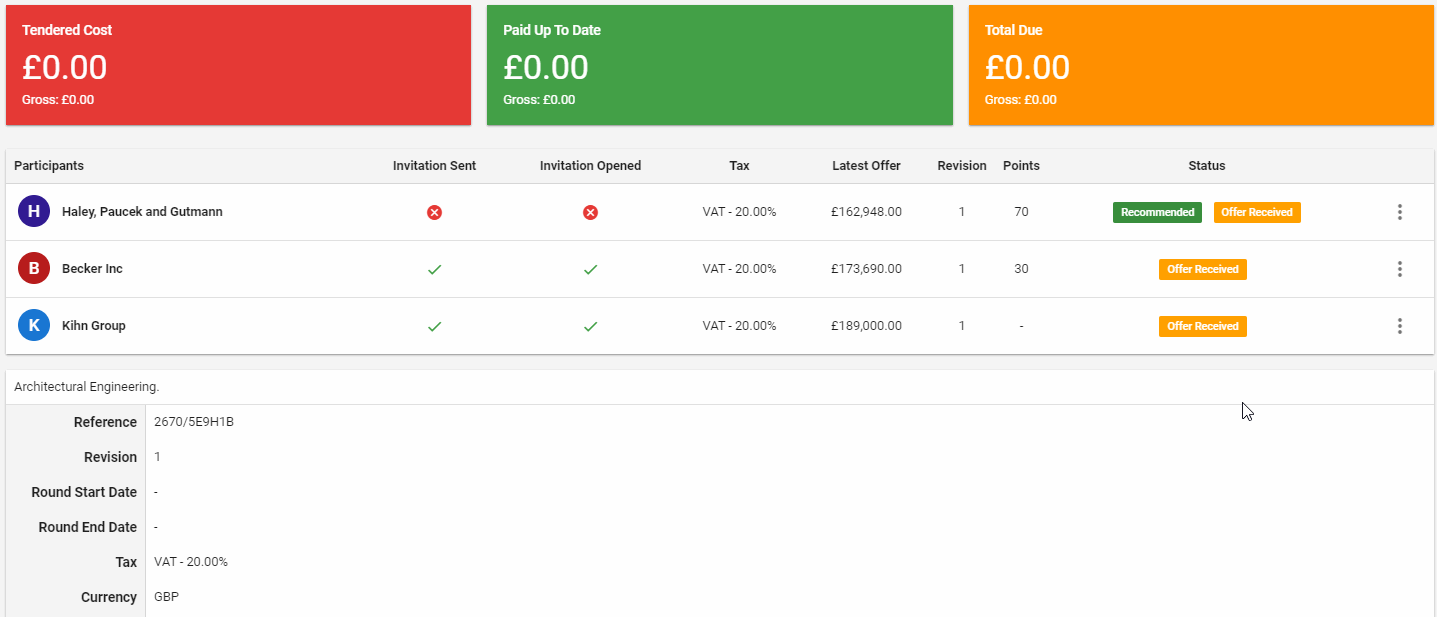
Task: Select the Status column header
Action: [1206, 166]
